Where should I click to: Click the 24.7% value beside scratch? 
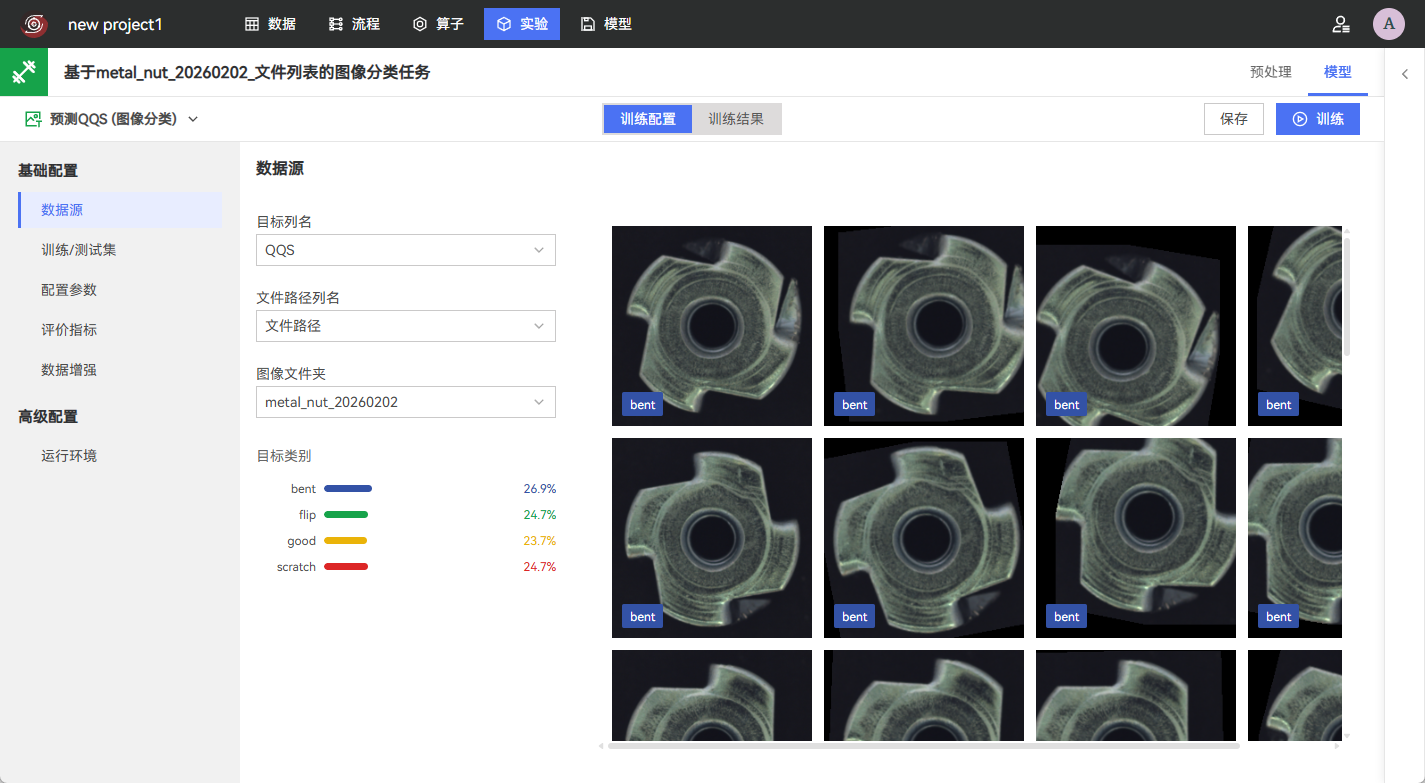[540, 567]
